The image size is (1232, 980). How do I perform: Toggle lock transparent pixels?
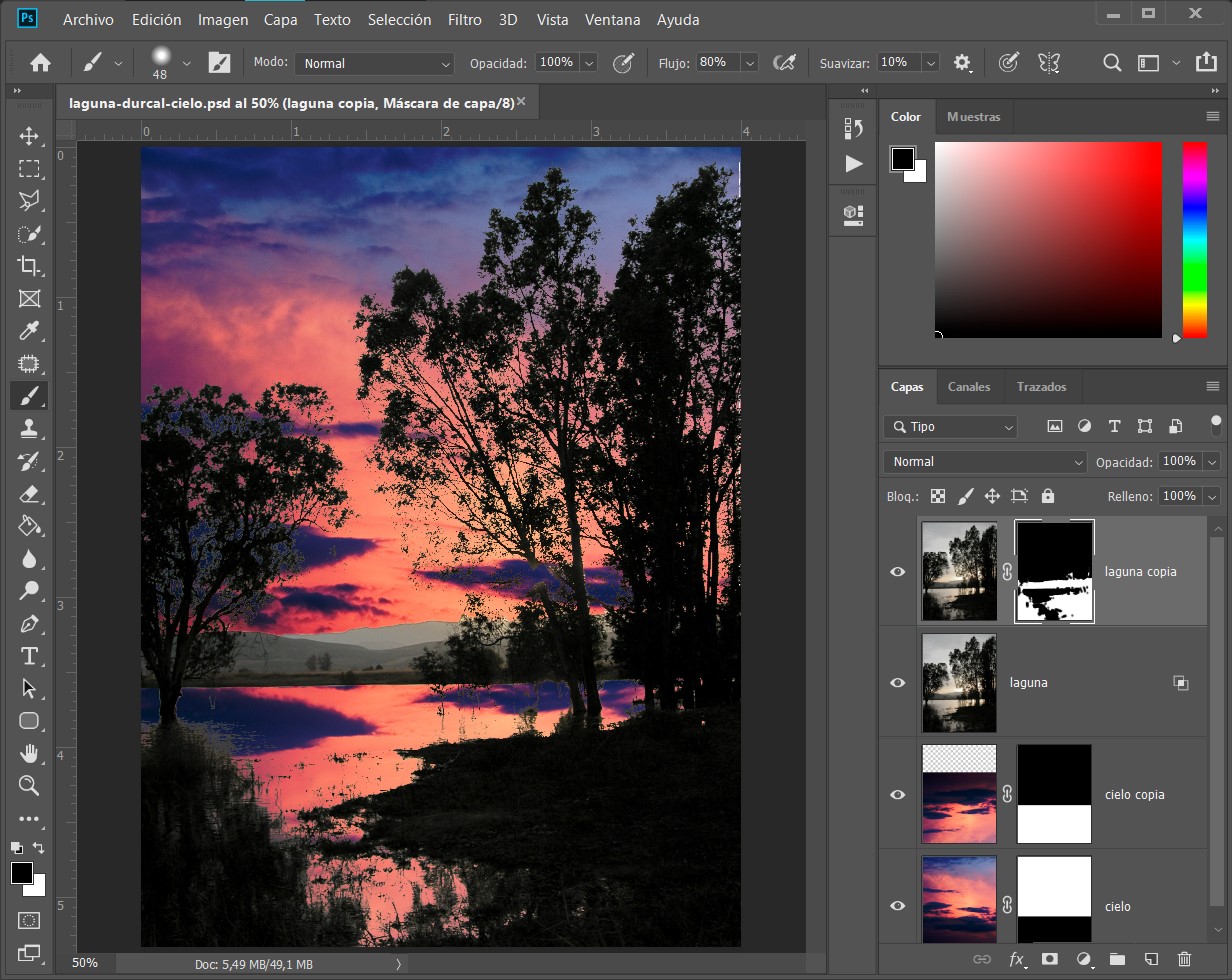(x=938, y=496)
